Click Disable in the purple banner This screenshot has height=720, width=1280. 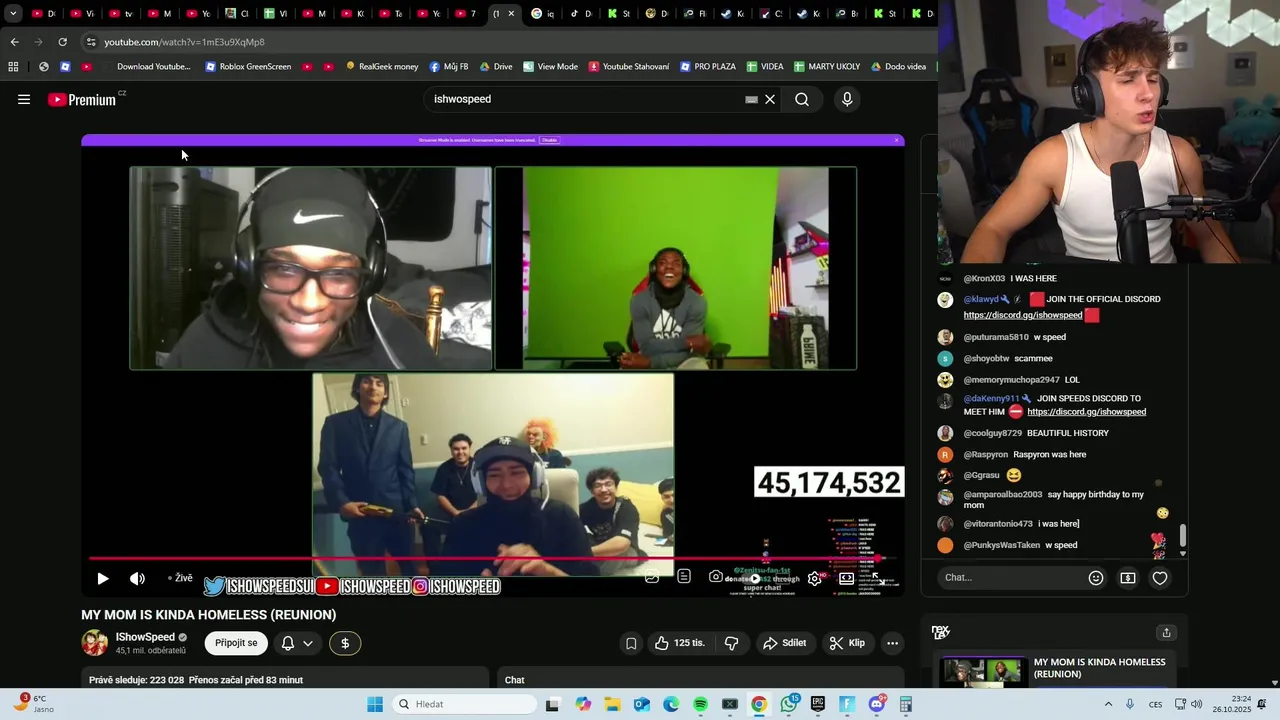[x=549, y=140]
